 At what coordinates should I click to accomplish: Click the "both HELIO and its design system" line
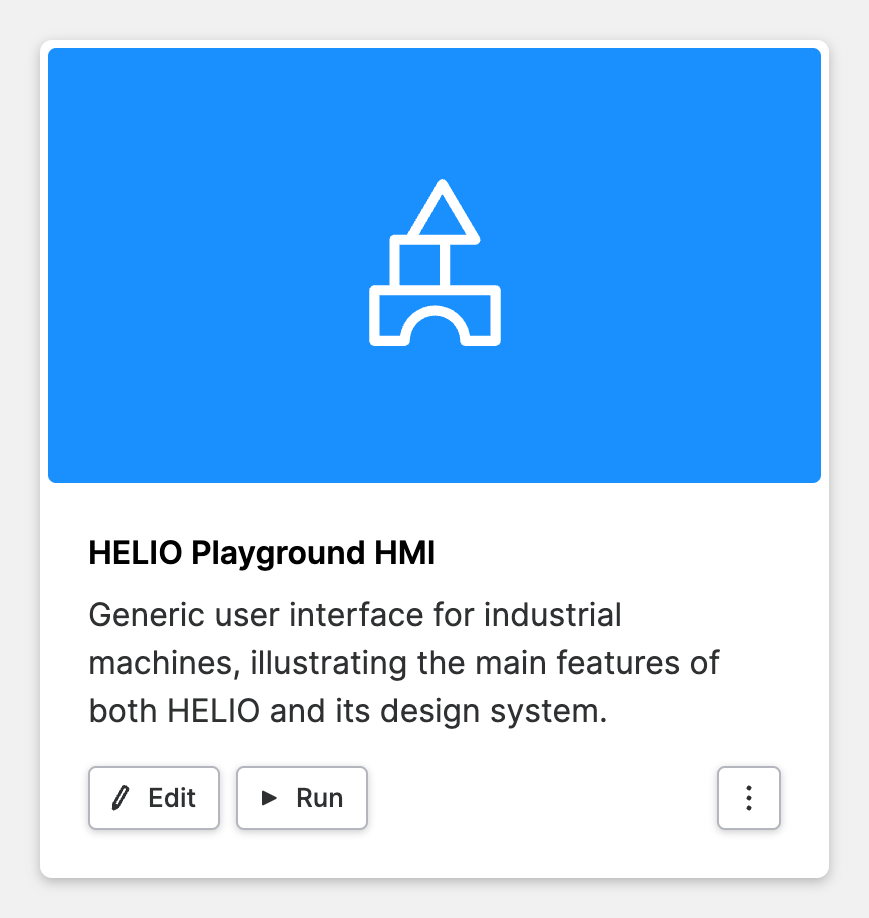[x=348, y=711]
